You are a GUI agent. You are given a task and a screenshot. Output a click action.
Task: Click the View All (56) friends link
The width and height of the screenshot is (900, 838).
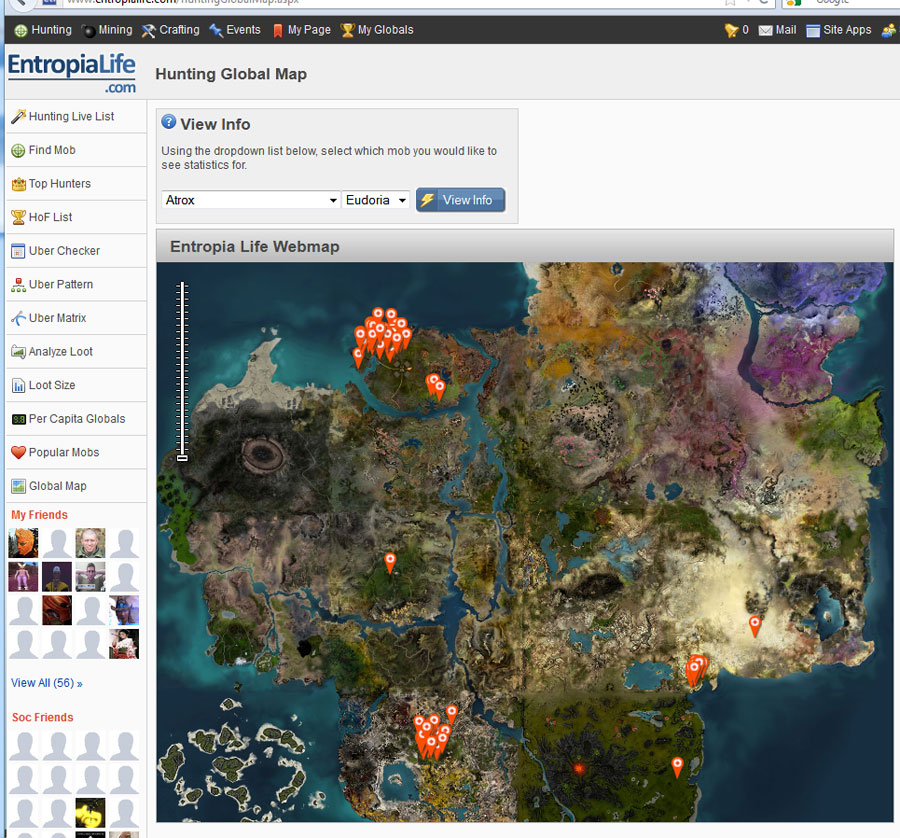tap(46, 683)
